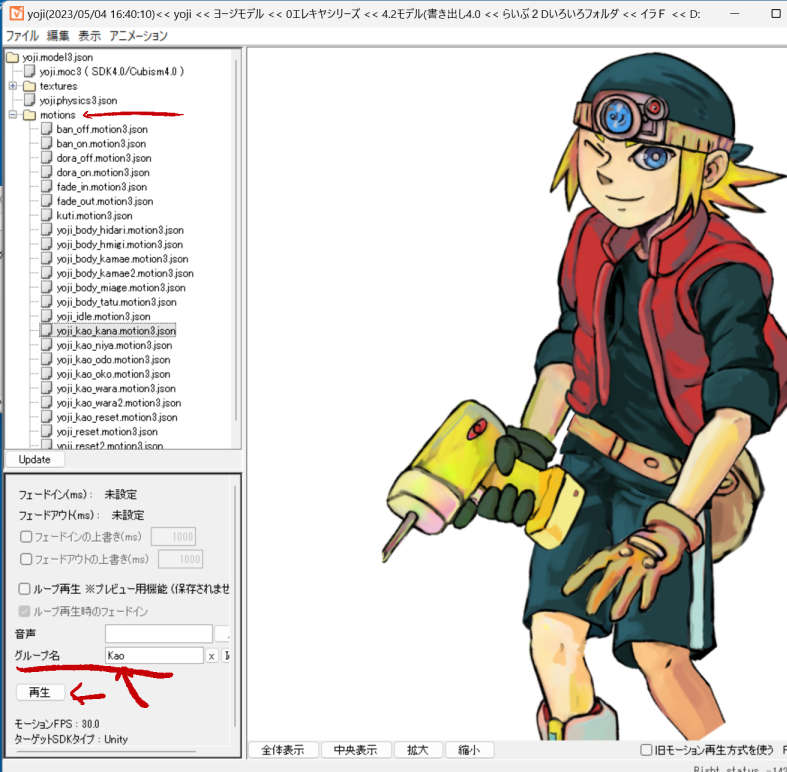Click the fade_in.motion3.json file icon
The image size is (787, 772).
tap(46, 187)
